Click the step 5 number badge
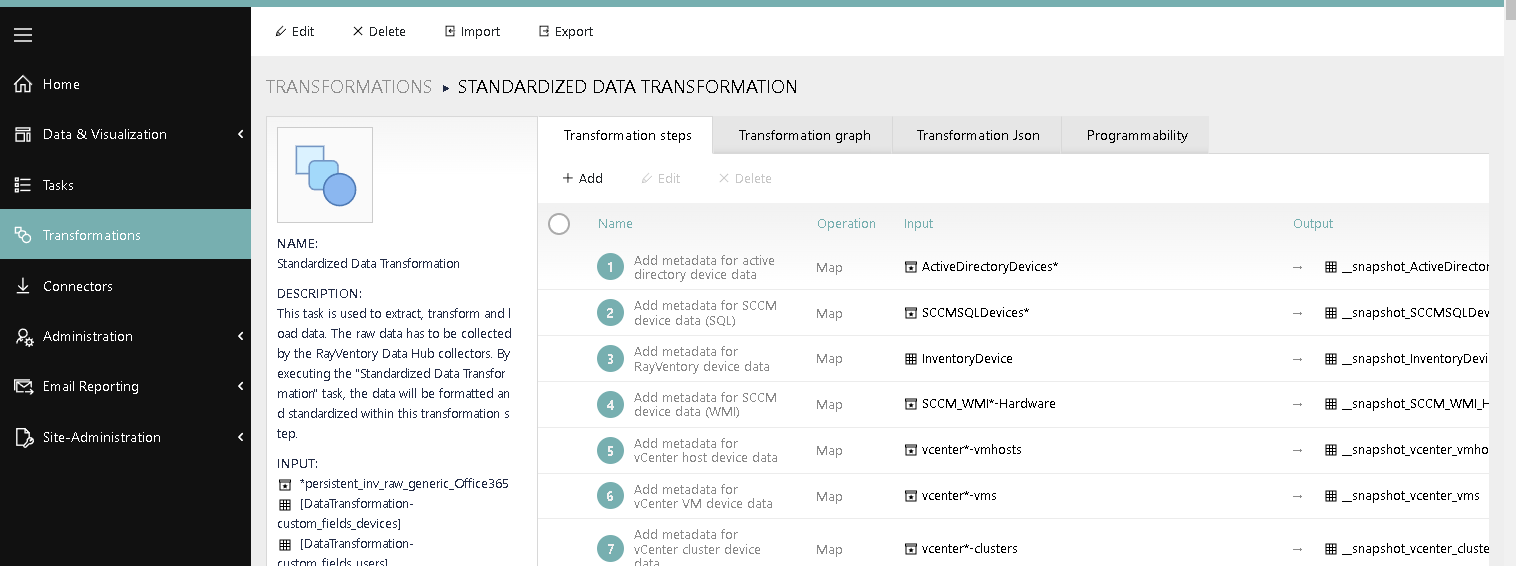 coord(610,450)
